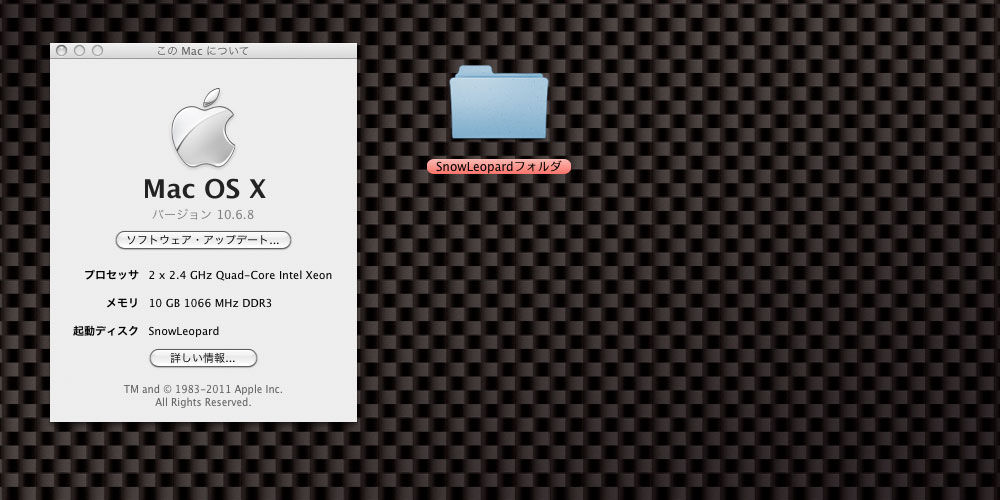Click the TM and © 1983-2011 Apple Inc. text
The image size is (1000, 500).
click(203, 389)
